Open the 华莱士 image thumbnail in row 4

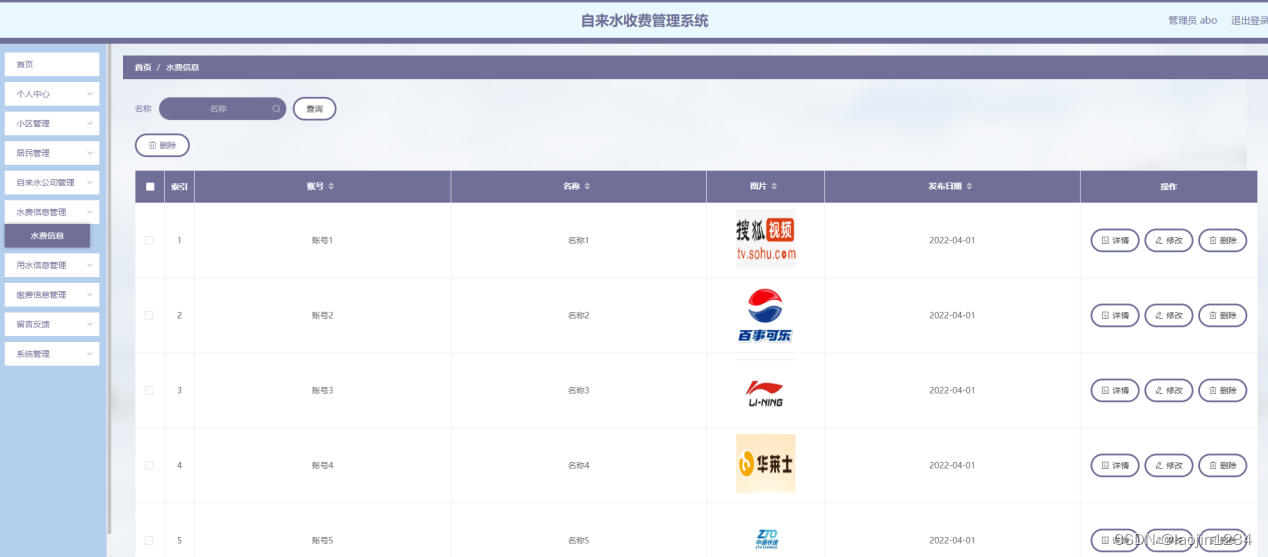click(765, 464)
